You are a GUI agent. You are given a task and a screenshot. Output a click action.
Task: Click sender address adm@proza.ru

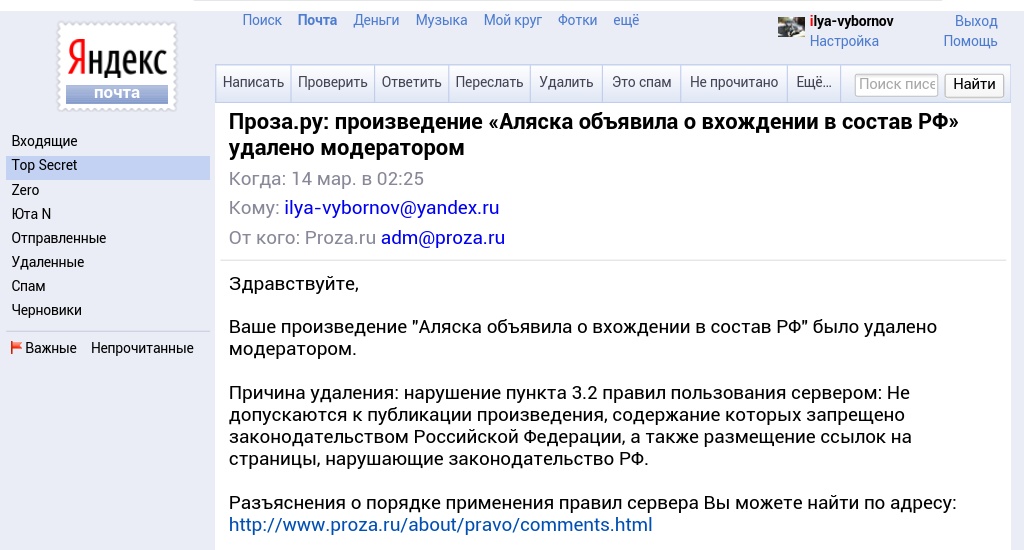point(443,238)
